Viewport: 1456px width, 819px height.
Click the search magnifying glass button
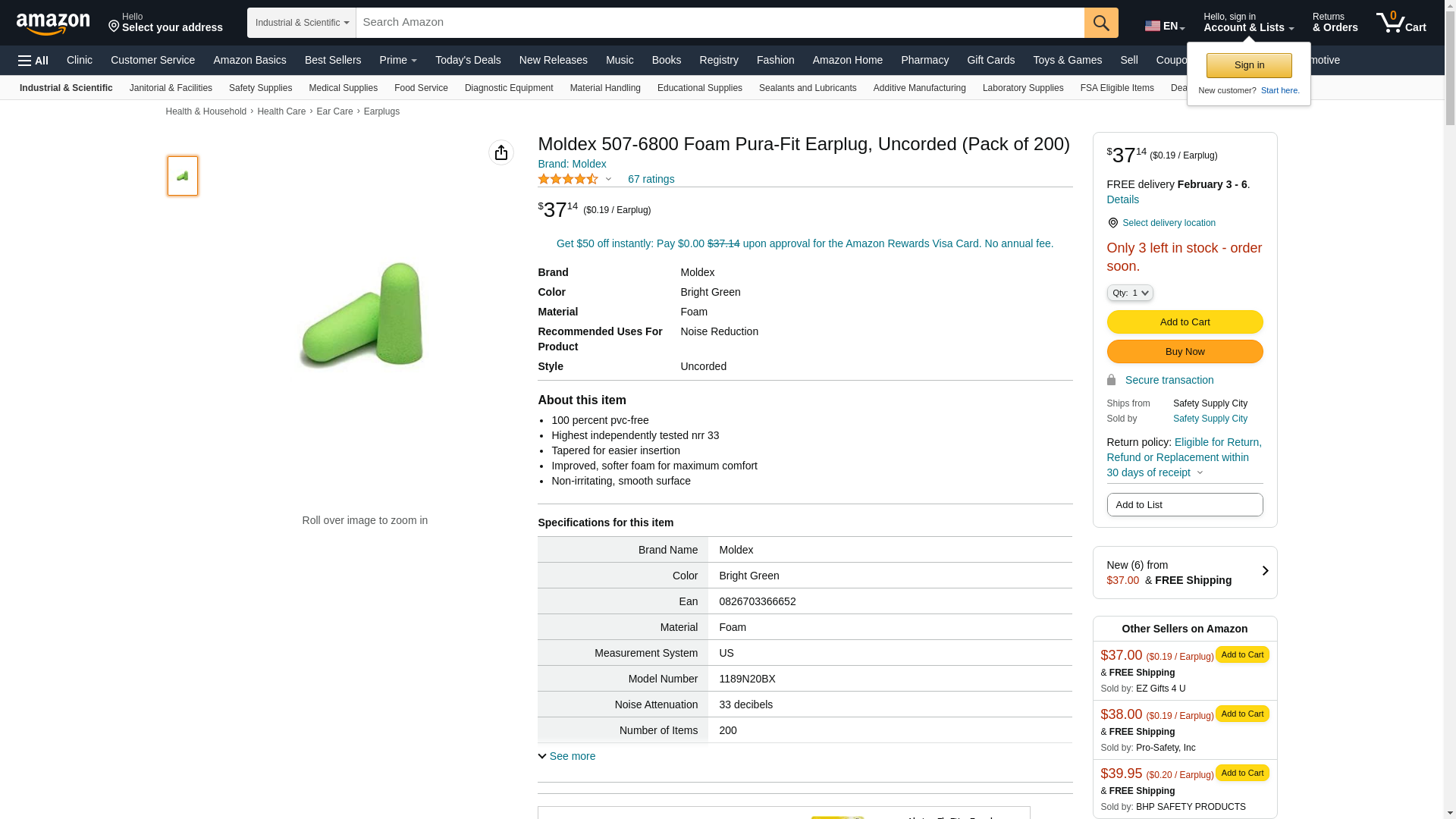1101,23
